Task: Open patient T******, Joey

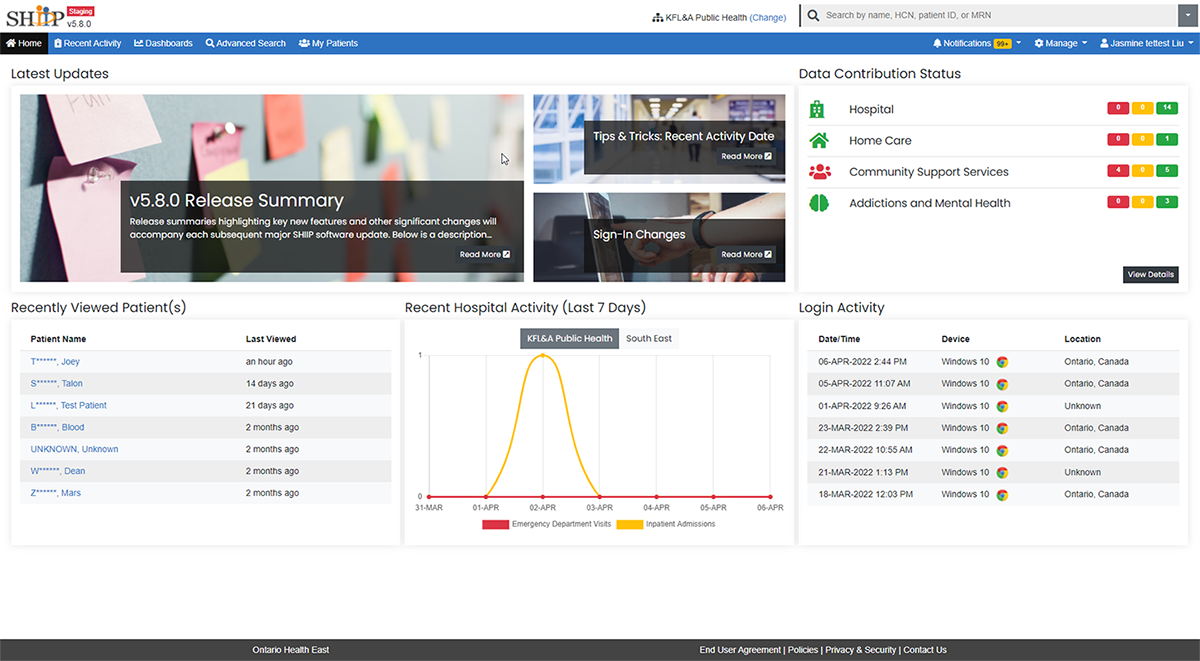Action: click(55, 362)
